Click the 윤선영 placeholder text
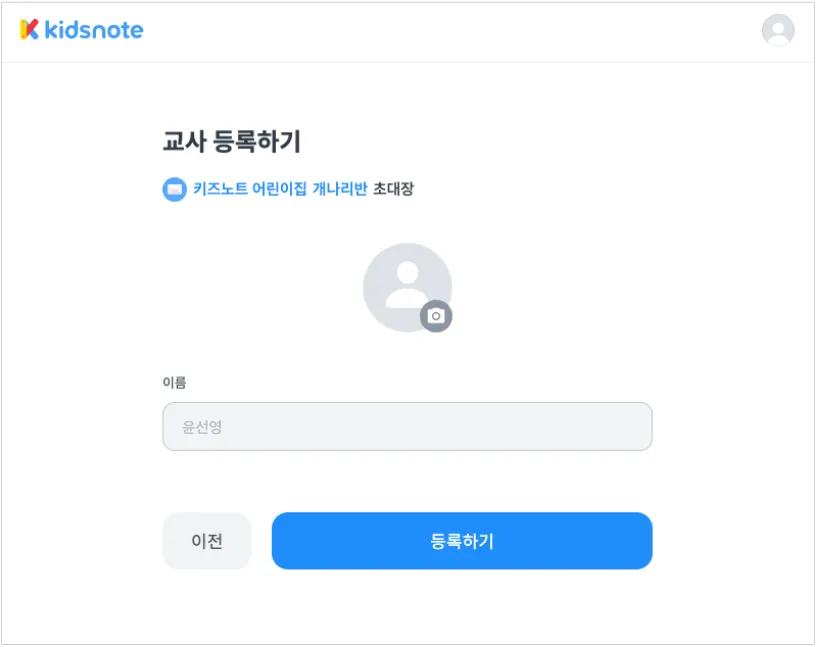This screenshot has height=647, width=818. (202, 427)
